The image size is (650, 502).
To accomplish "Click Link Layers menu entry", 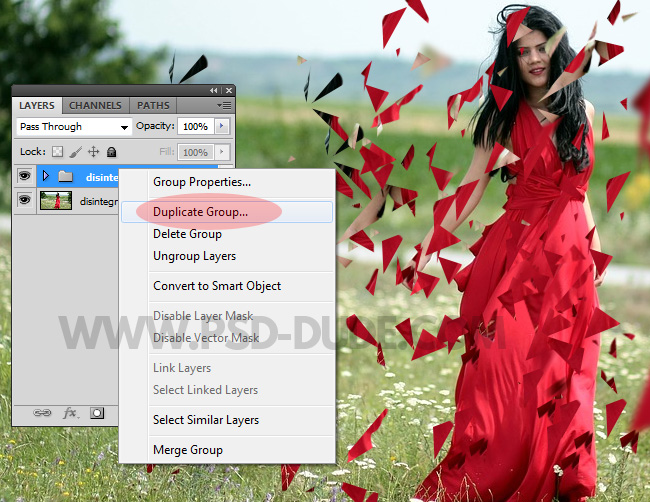I will click(227, 368).
